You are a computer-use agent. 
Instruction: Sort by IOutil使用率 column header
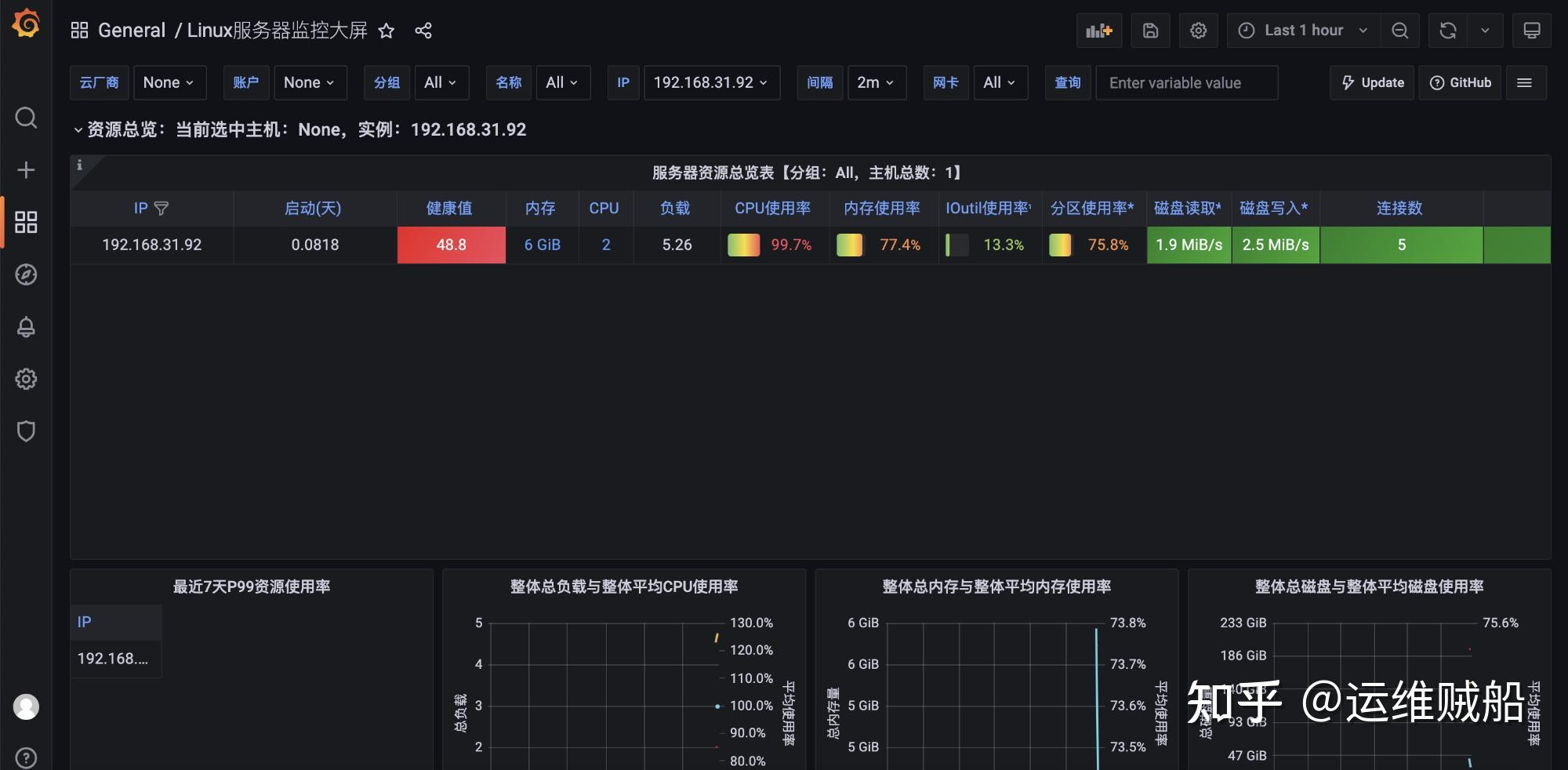point(988,209)
